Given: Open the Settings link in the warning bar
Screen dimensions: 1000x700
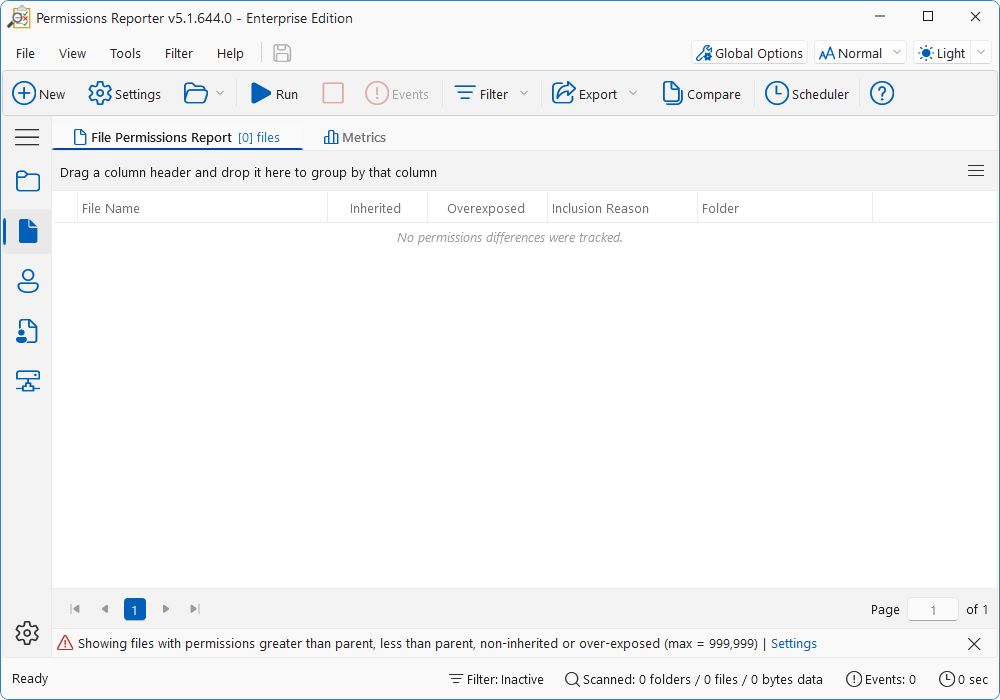Looking at the screenshot, I should [793, 643].
